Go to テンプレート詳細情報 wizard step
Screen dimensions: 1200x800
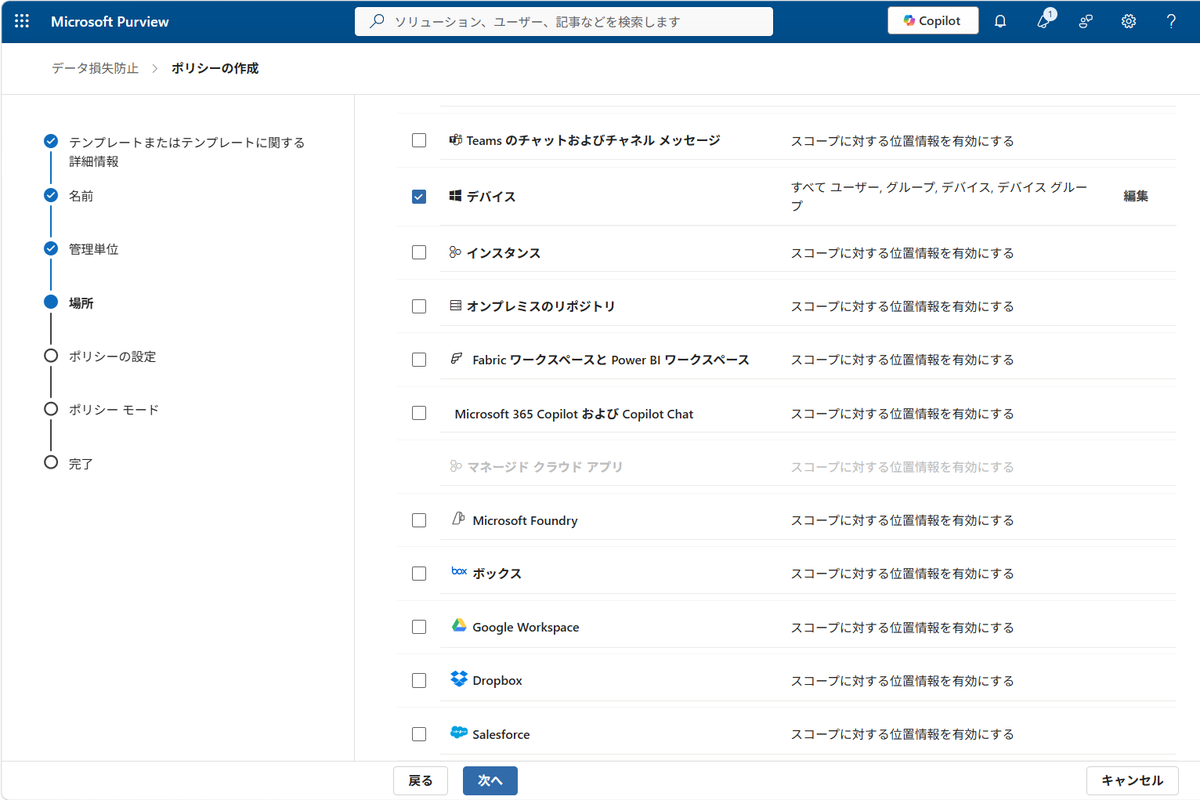186,152
